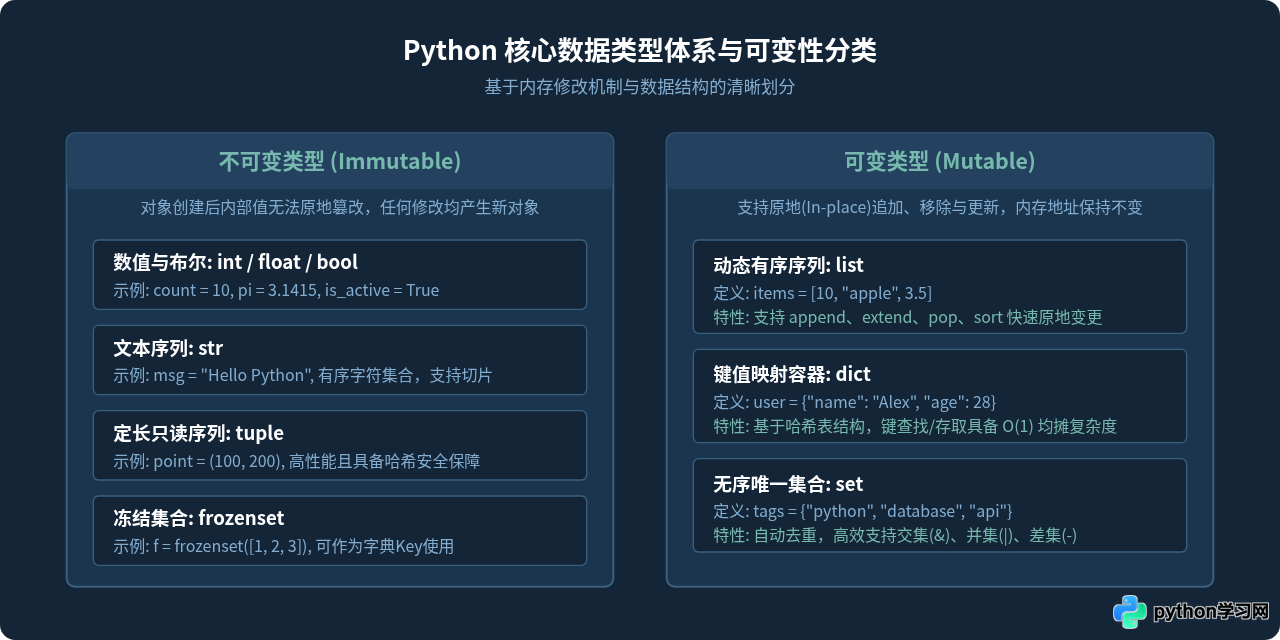Click the 'python学习网' label
Screen dimensions: 1280x640
click(1211, 612)
